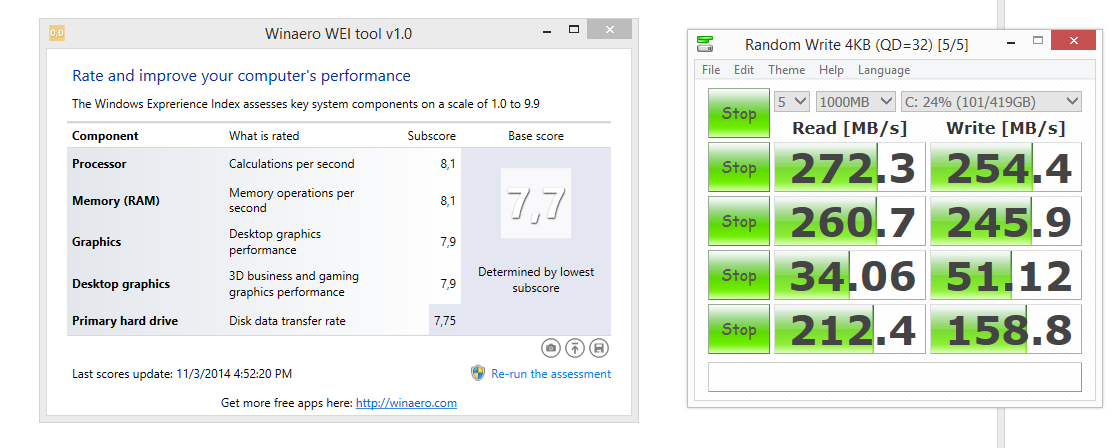Open the Help menu
This screenshot has height=448, width=1117.
[x=831, y=70]
